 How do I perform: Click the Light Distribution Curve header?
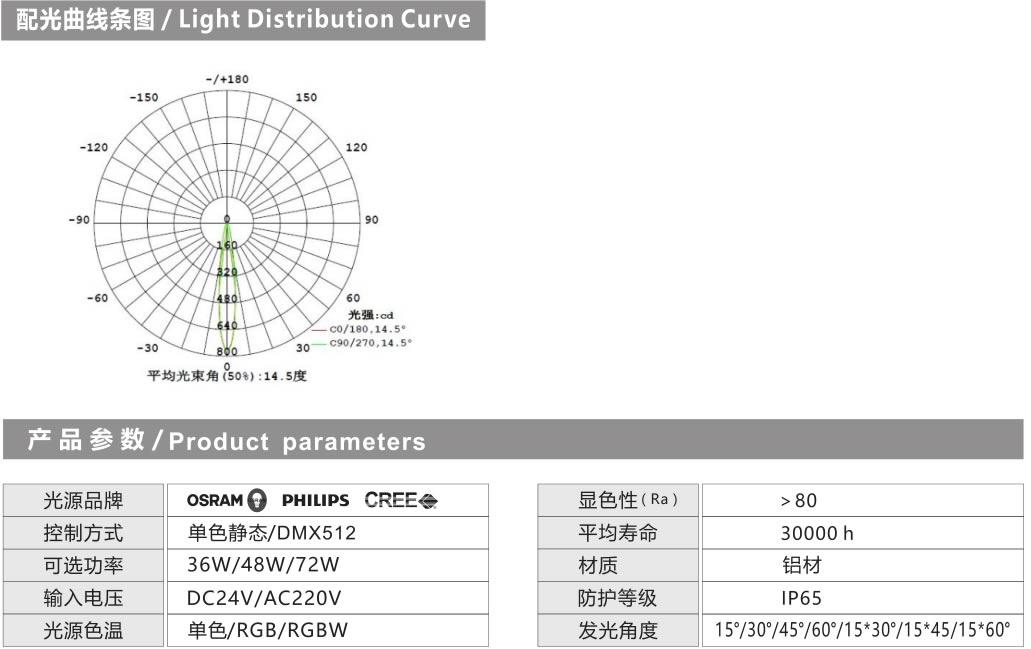point(243,20)
